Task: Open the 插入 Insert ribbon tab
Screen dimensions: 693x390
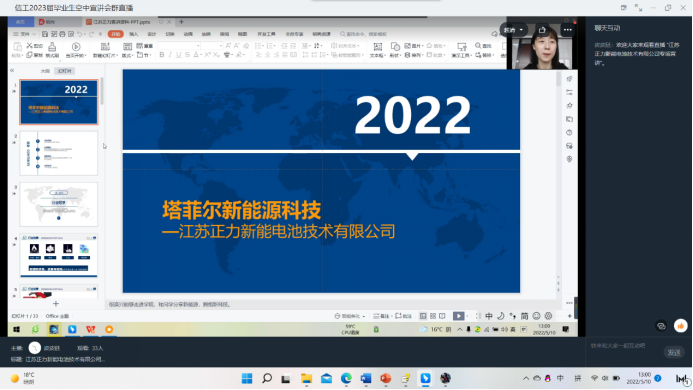Action: (x=134, y=34)
